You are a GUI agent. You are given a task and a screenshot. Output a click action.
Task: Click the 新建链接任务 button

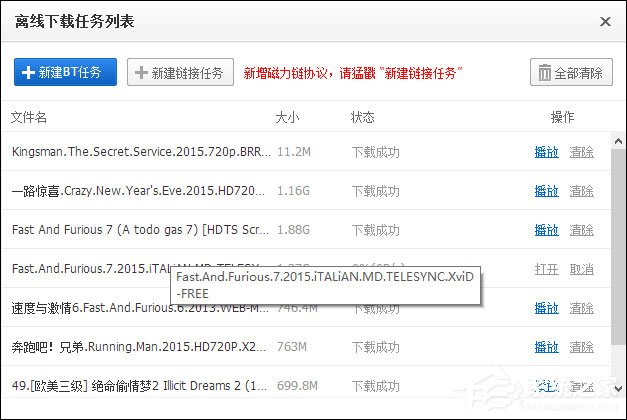coord(180,72)
